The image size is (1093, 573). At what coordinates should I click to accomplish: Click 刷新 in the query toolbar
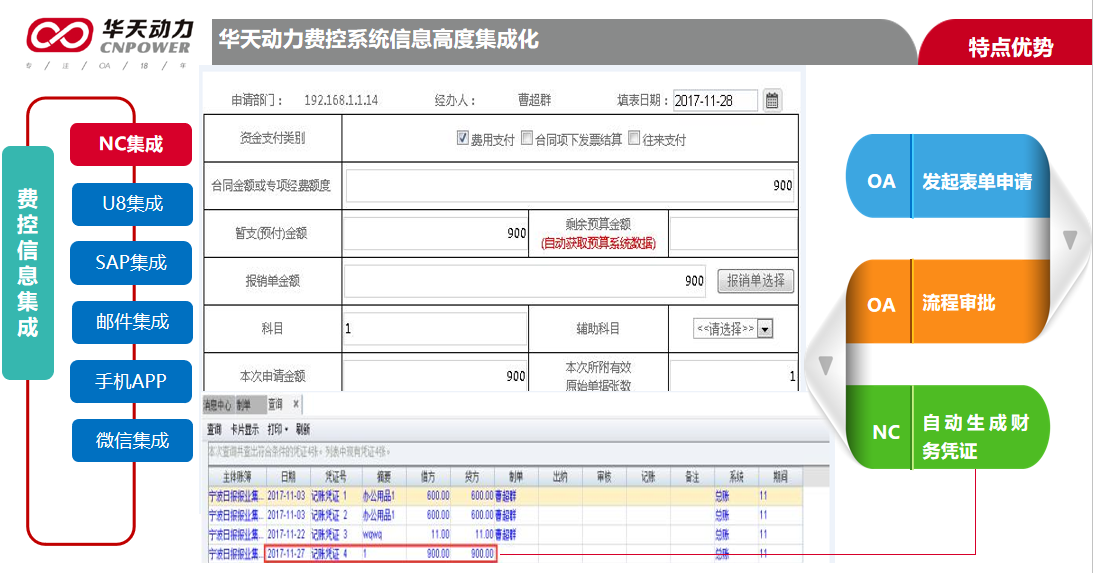pos(303,429)
